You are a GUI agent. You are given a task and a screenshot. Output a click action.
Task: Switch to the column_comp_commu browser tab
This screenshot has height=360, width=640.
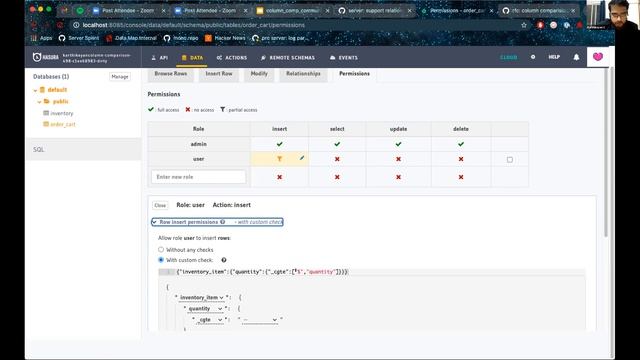[x=293, y=11]
